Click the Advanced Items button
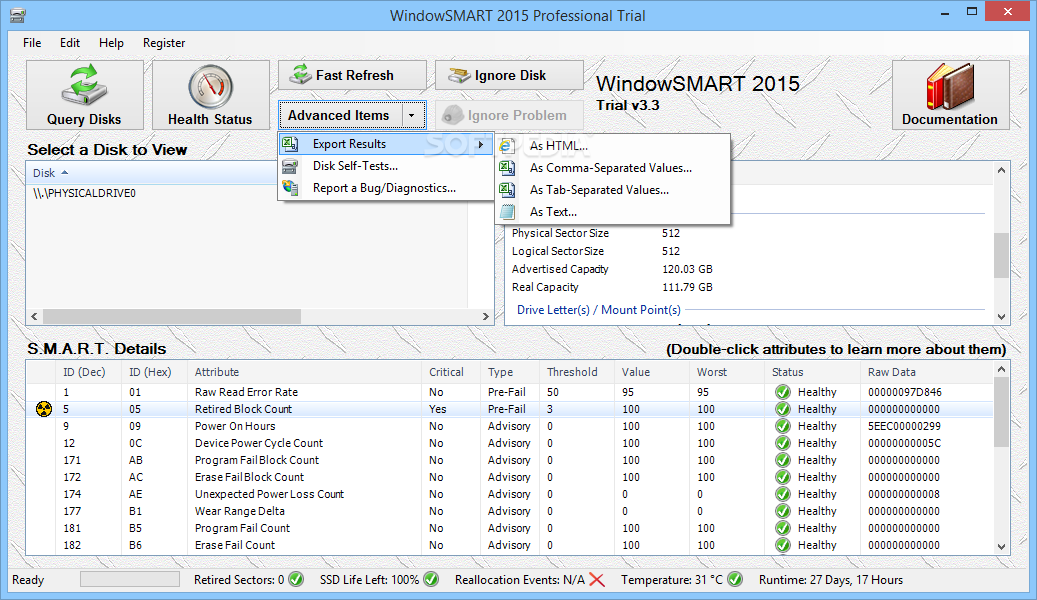 (x=339, y=115)
